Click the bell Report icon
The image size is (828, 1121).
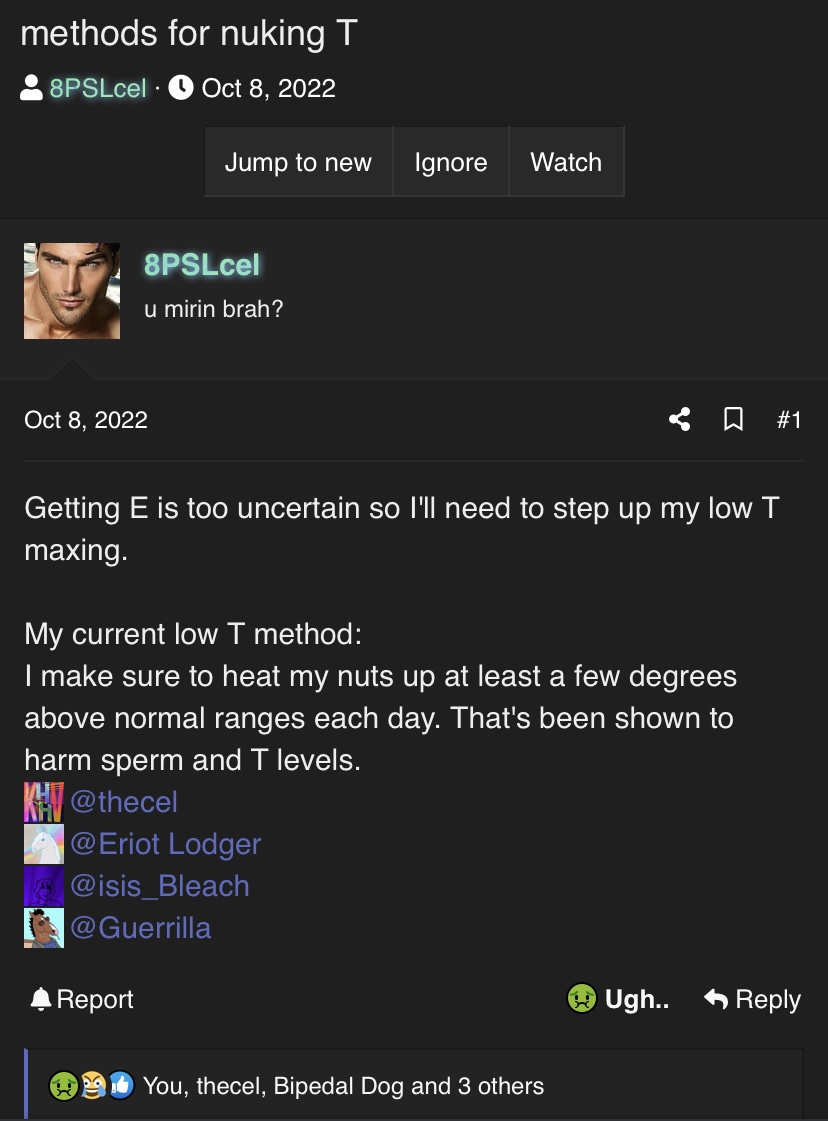click(41, 999)
